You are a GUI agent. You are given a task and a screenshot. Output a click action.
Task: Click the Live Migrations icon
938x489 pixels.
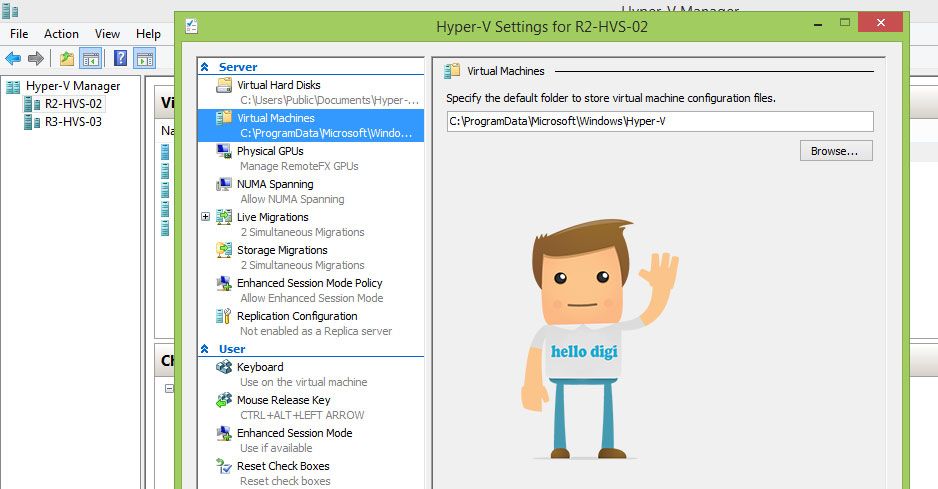pyautogui.click(x=224, y=217)
